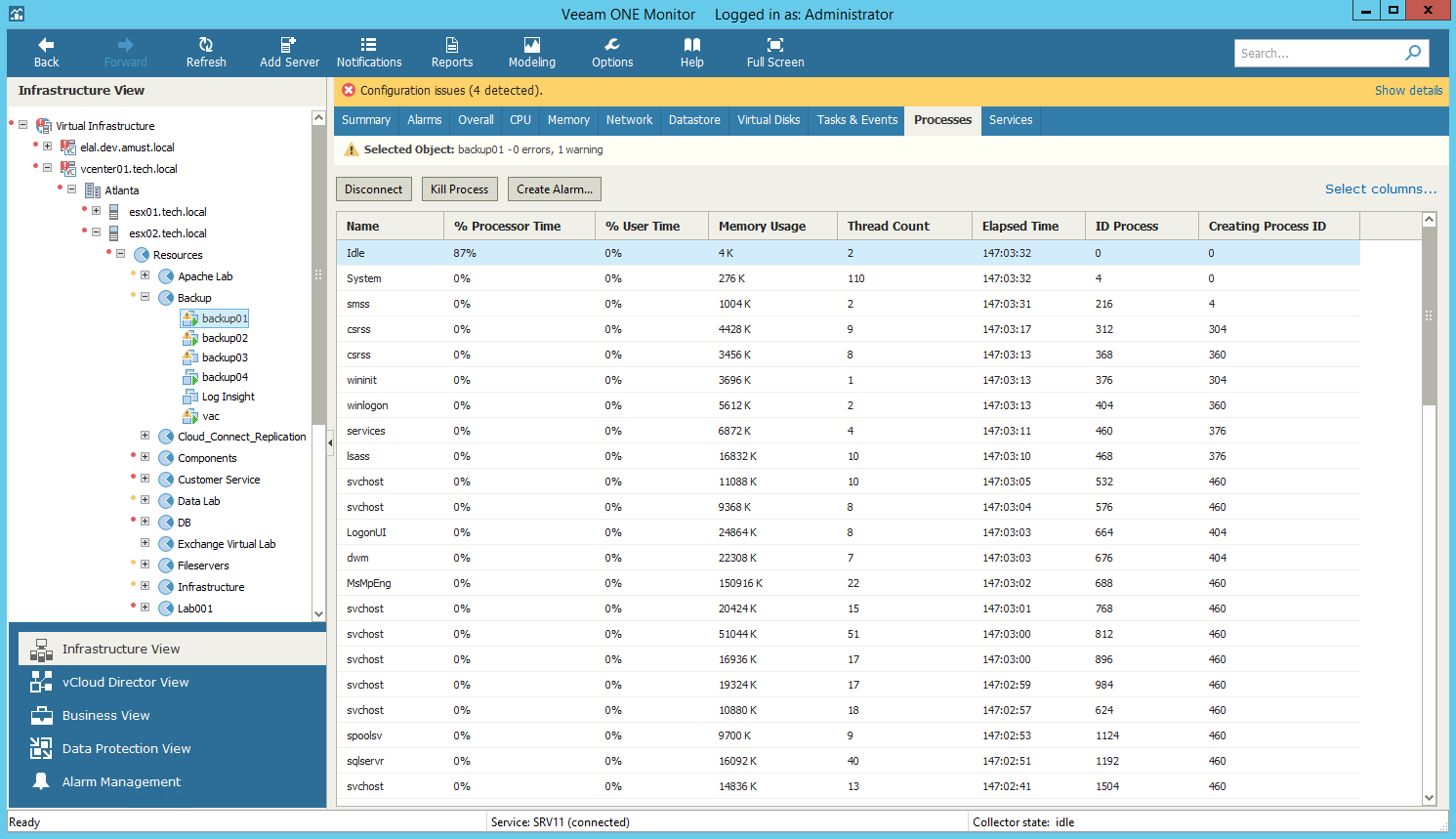Click the red configuration issues error icon
The image size is (1456, 839).
(x=349, y=90)
